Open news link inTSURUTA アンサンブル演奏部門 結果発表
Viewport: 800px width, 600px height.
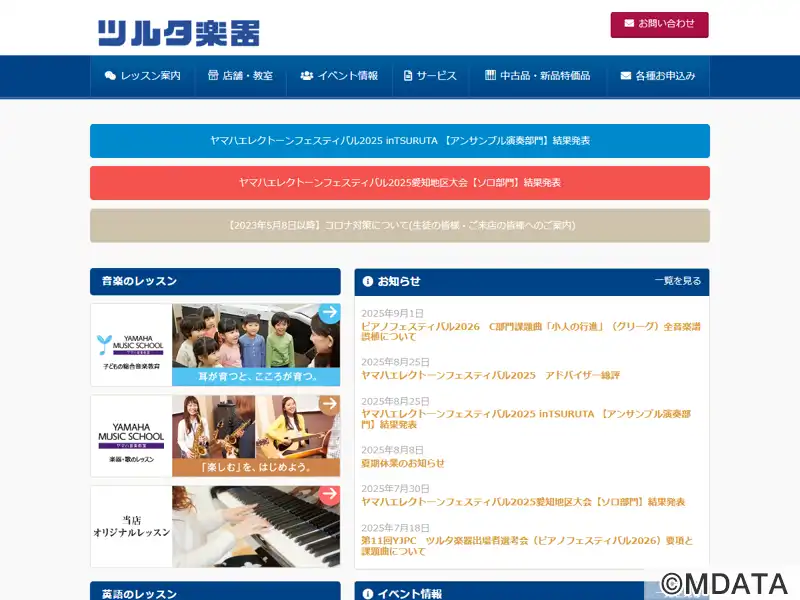point(526,419)
